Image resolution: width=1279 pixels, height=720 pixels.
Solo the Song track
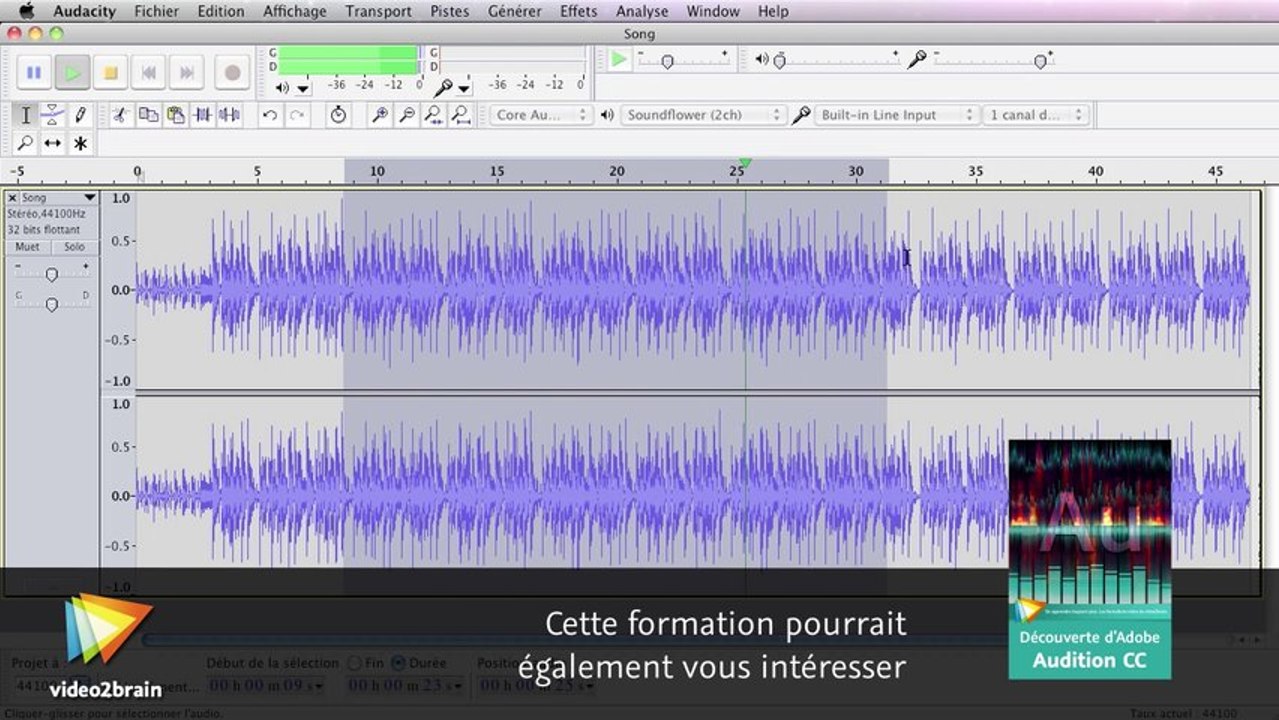(x=75, y=247)
